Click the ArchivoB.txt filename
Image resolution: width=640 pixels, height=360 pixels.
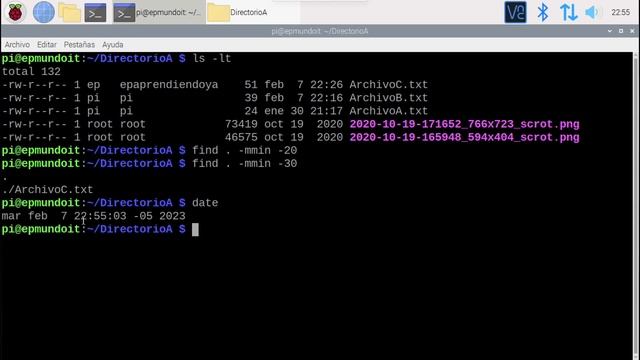388,98
